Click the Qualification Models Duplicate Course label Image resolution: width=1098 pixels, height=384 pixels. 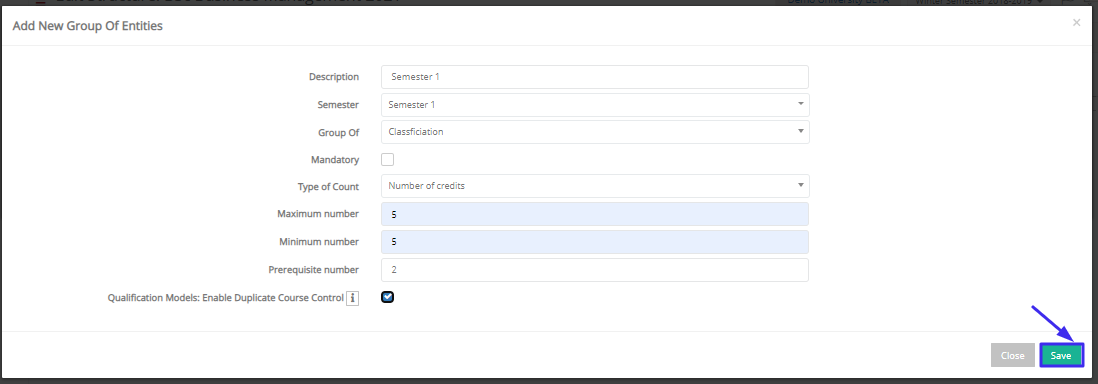tap(225, 298)
